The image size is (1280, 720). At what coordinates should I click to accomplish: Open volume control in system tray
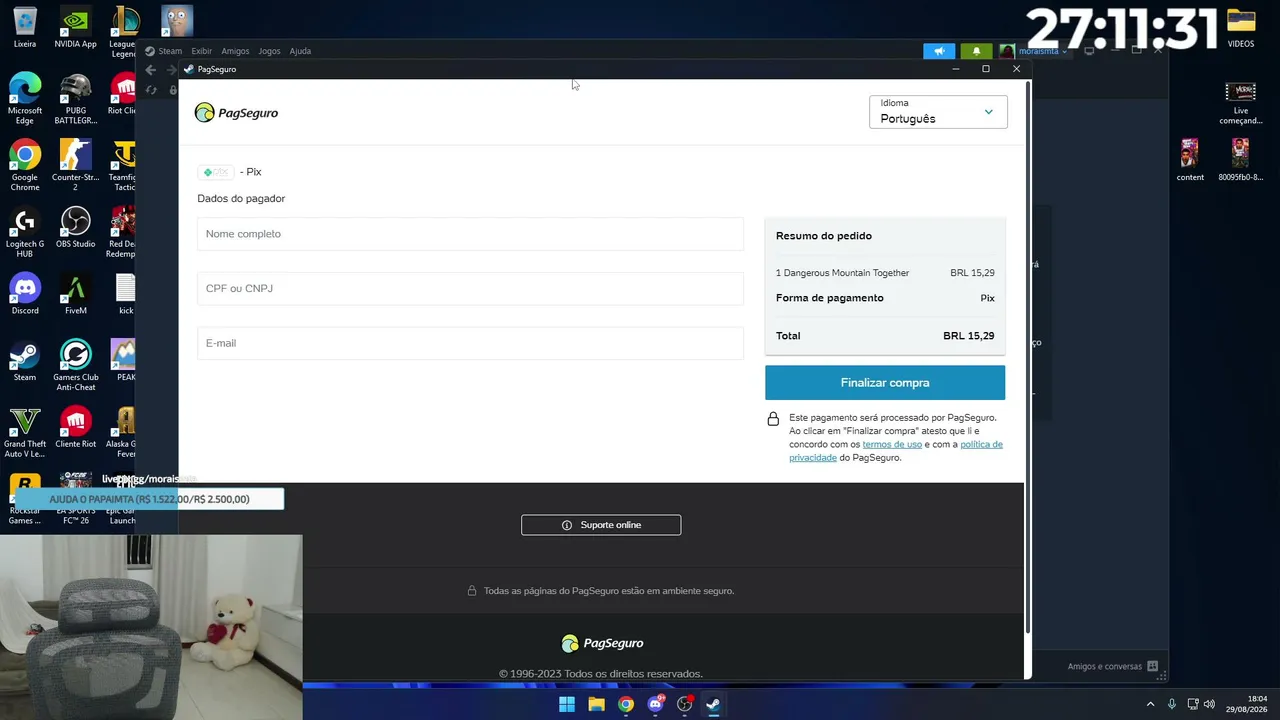1209,704
